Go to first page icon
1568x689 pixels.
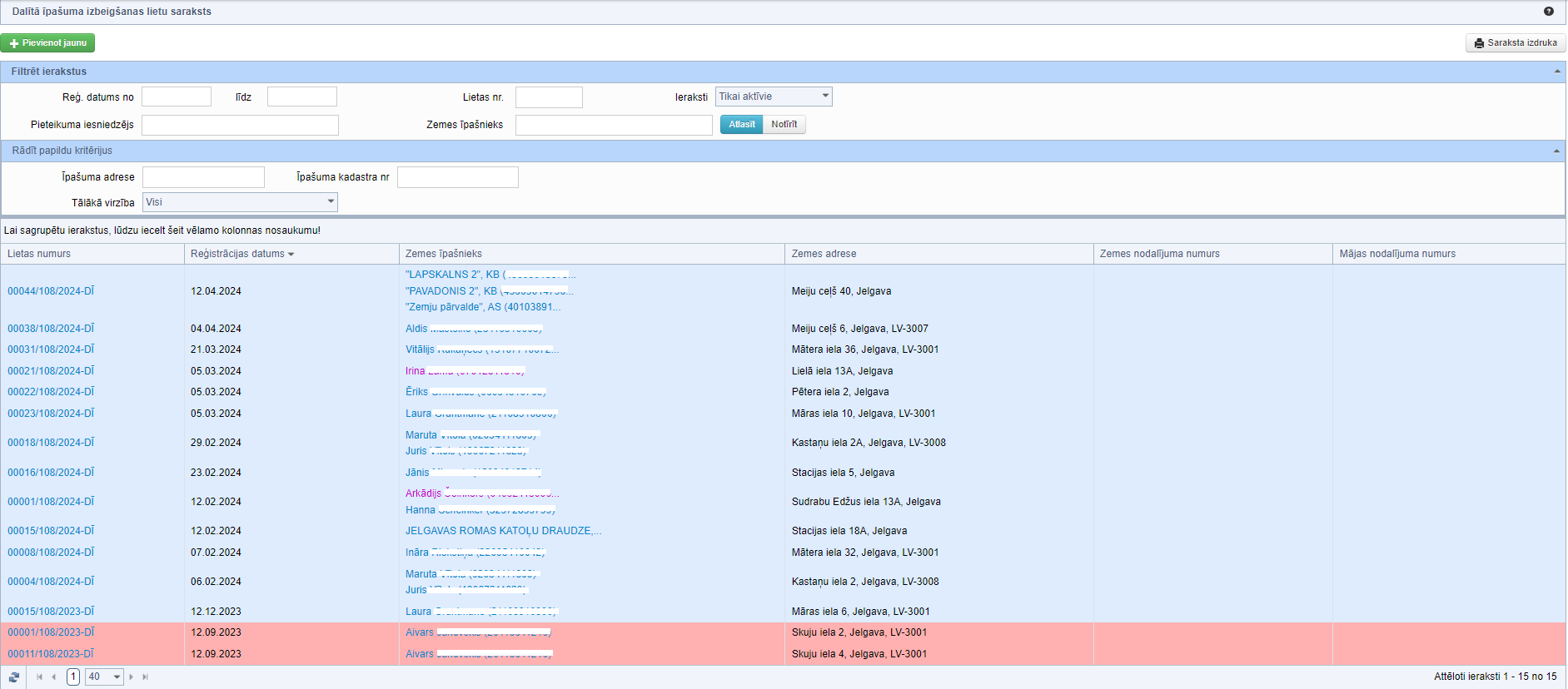[39, 677]
